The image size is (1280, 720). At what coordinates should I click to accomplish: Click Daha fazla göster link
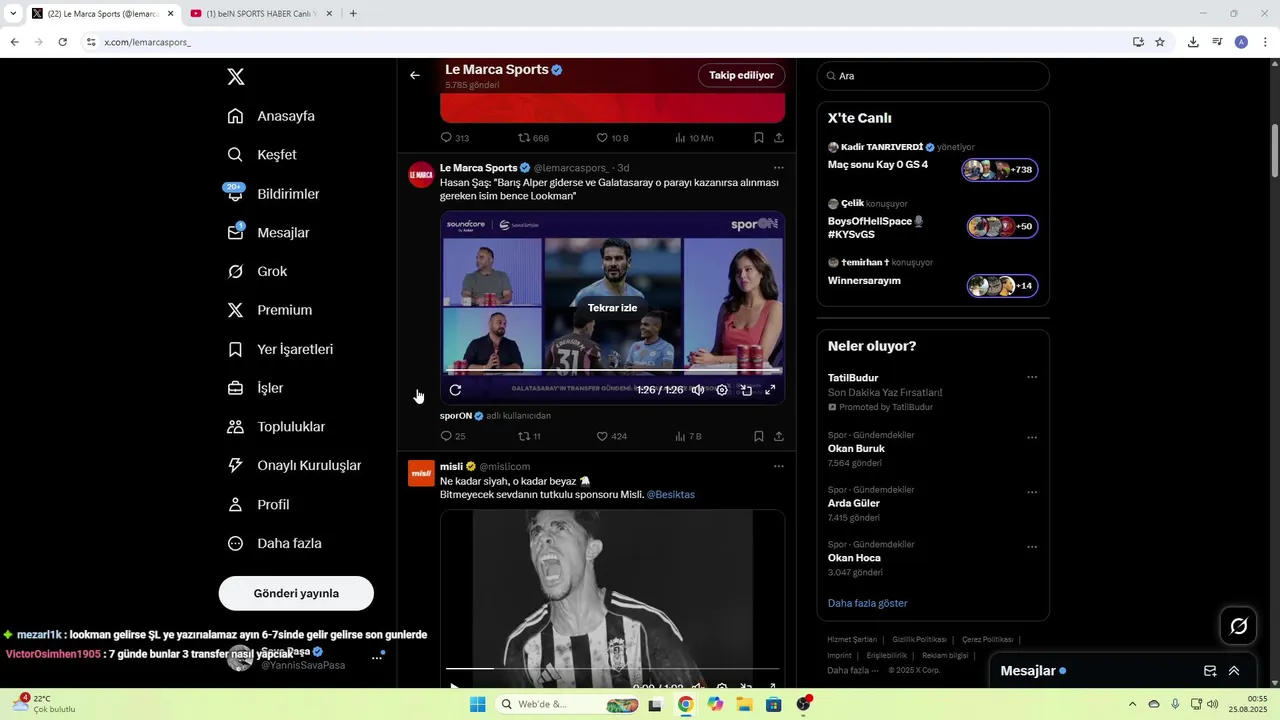tap(868, 604)
